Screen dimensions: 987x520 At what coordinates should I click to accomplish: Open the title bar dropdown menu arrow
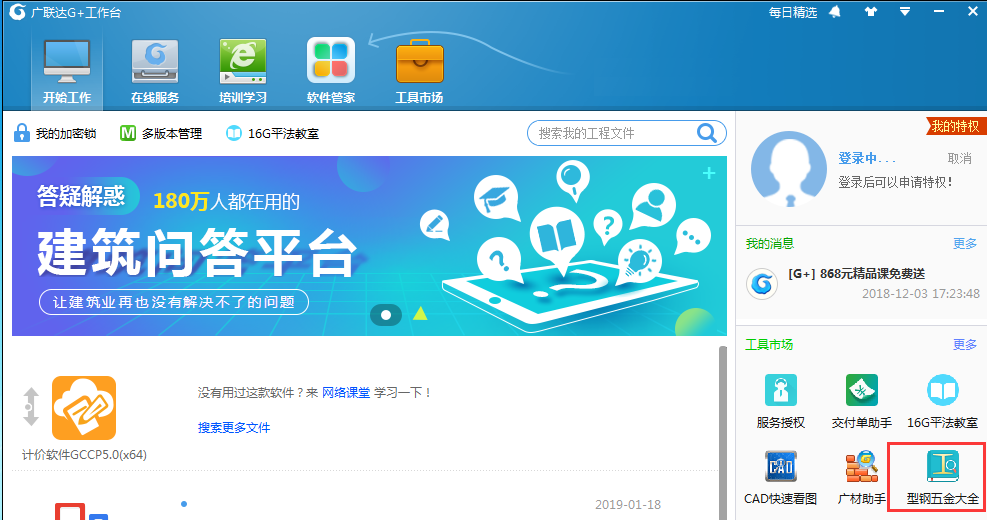pyautogui.click(x=905, y=11)
